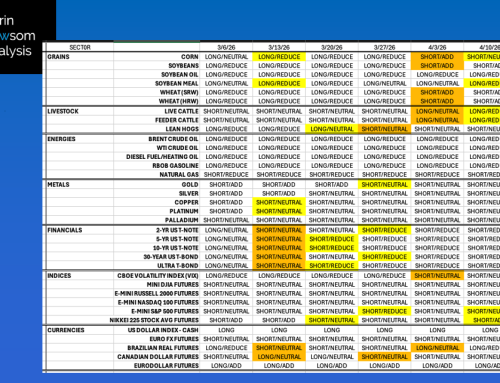
Task: Select VIX's orange SHORT/NEUTRAL cell under 4/3/26
Action: [437, 276]
